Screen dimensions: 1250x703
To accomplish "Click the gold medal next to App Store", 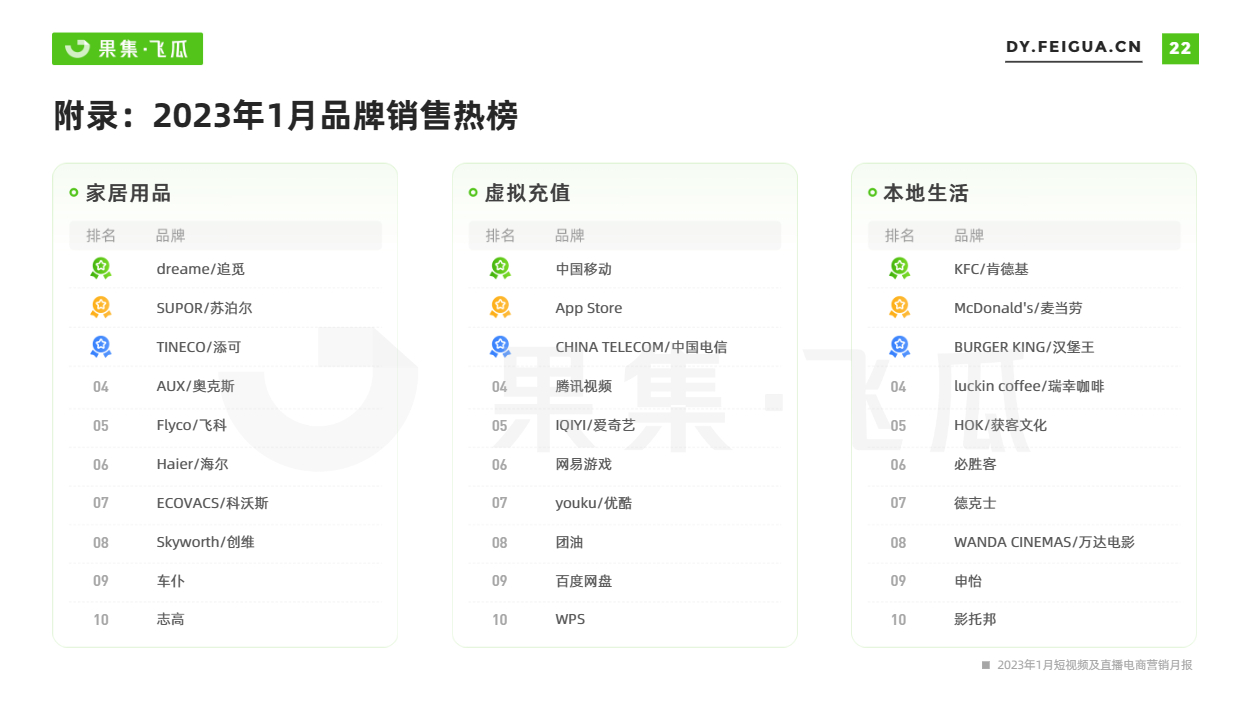I will pos(500,307).
